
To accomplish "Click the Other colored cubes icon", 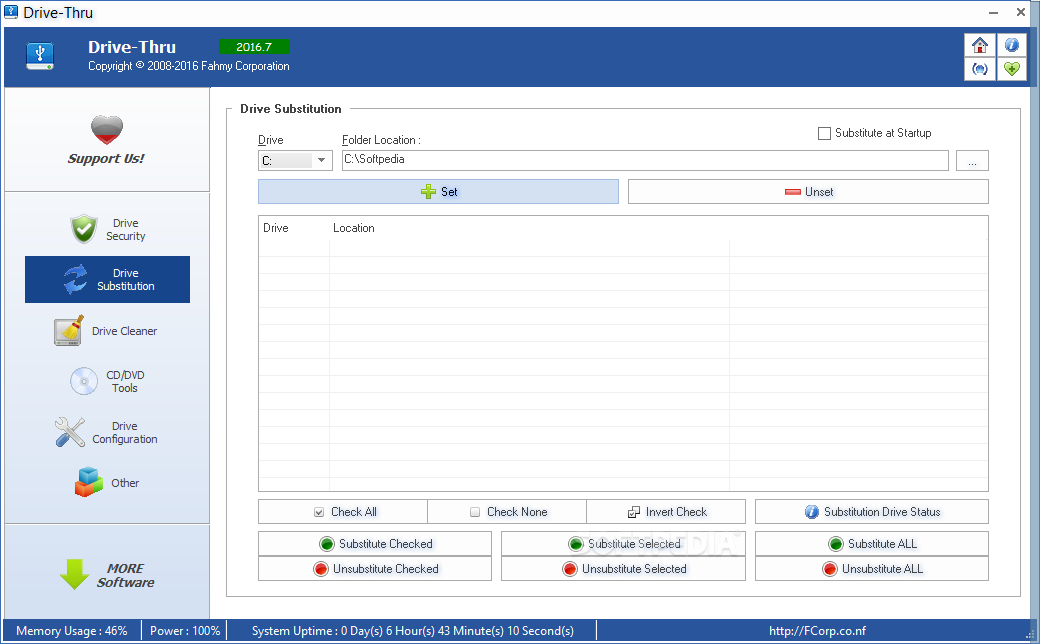I will point(88,482).
